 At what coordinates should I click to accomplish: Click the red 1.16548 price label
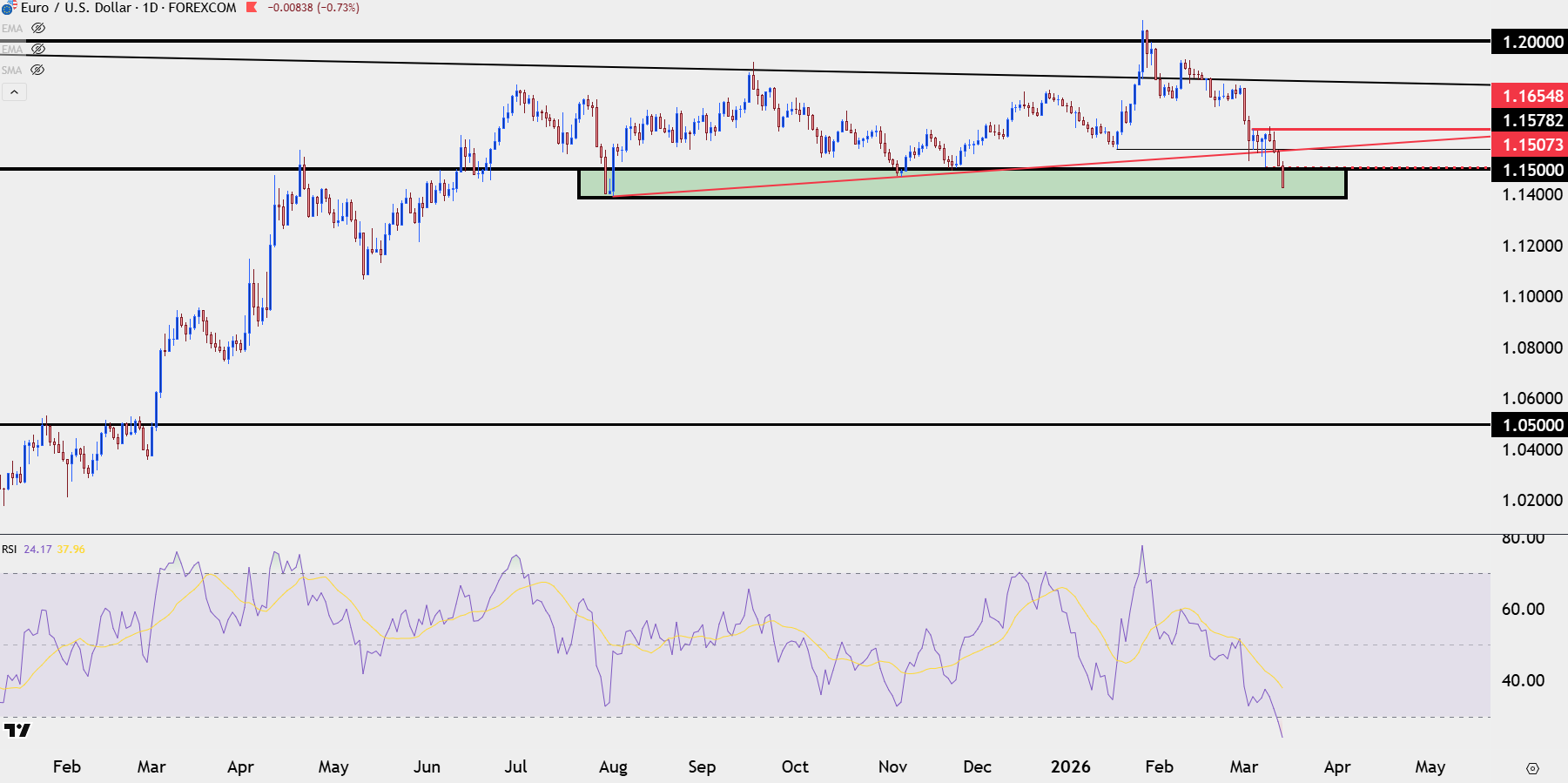coord(1530,96)
